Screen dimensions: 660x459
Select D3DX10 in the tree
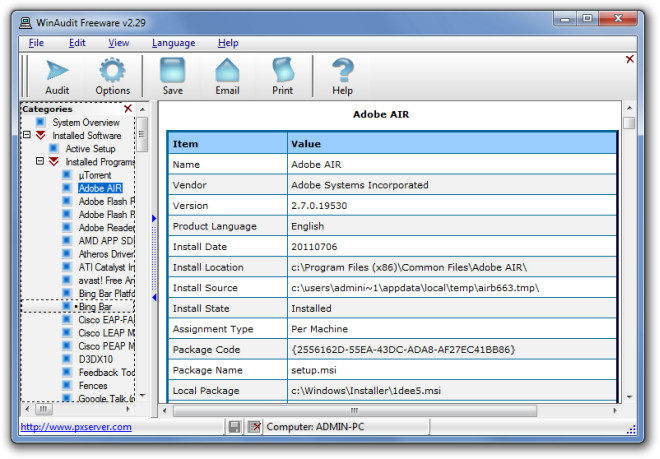coord(96,360)
